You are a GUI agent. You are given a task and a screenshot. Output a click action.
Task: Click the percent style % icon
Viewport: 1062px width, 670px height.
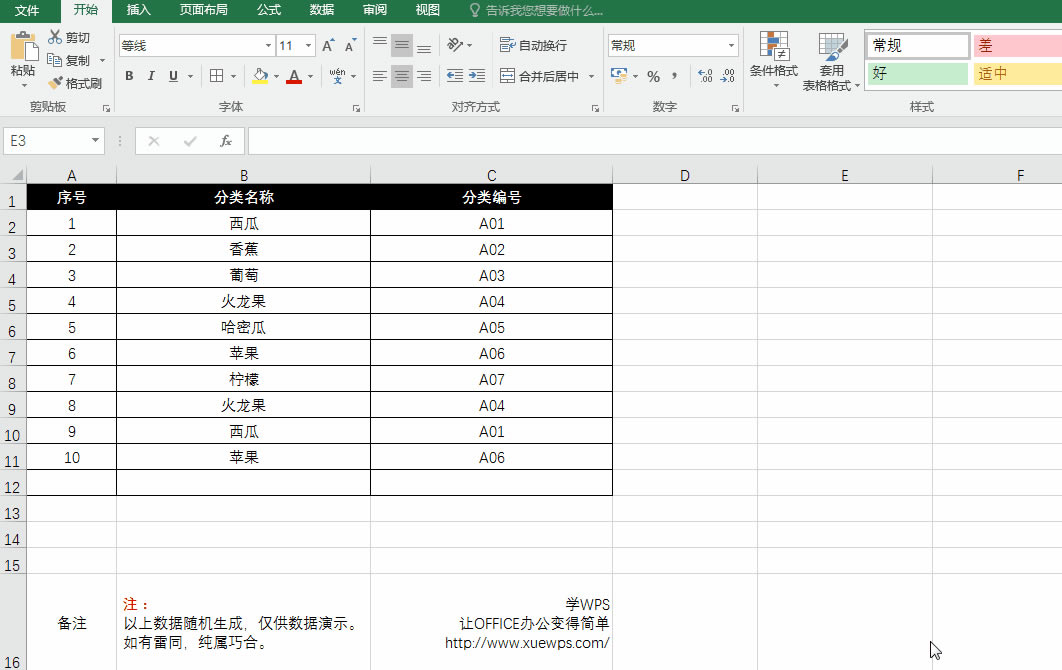coord(655,76)
